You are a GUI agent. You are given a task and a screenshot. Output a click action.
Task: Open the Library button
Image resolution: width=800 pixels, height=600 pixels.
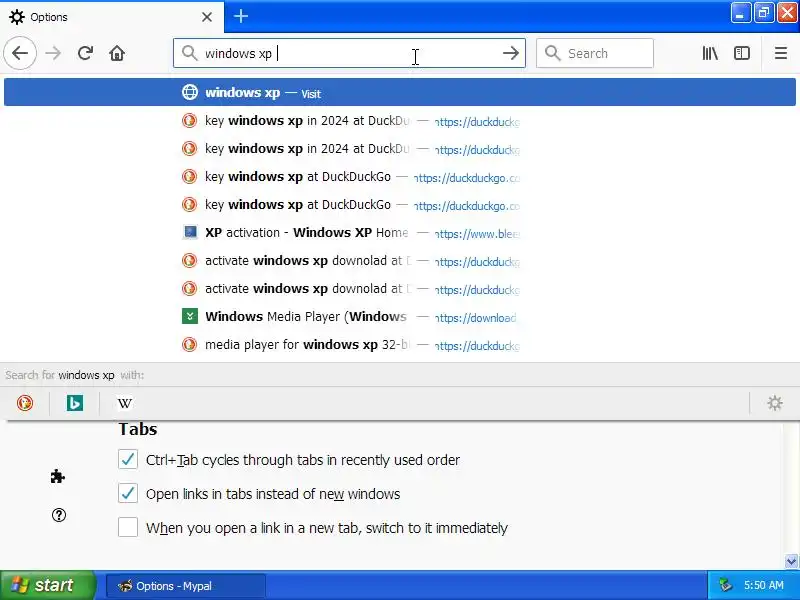[x=710, y=53]
